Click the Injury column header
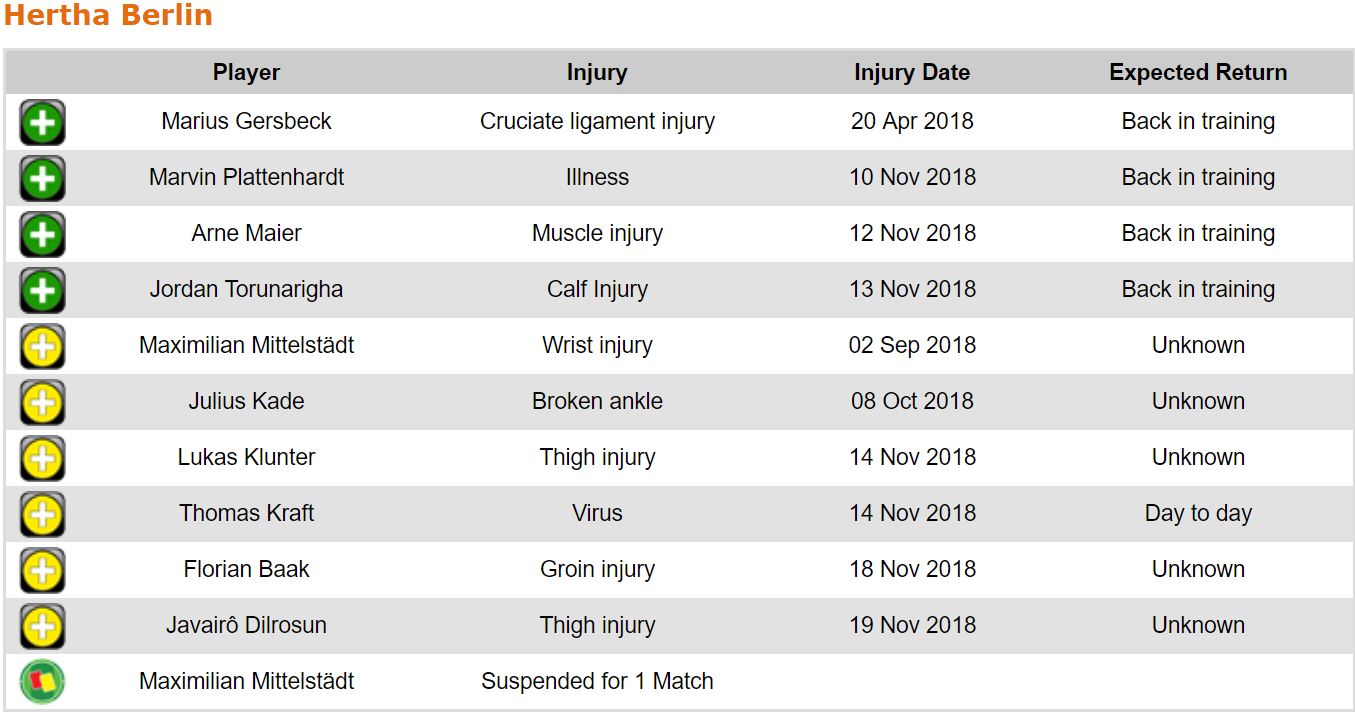The height and width of the screenshot is (712, 1355). (597, 72)
